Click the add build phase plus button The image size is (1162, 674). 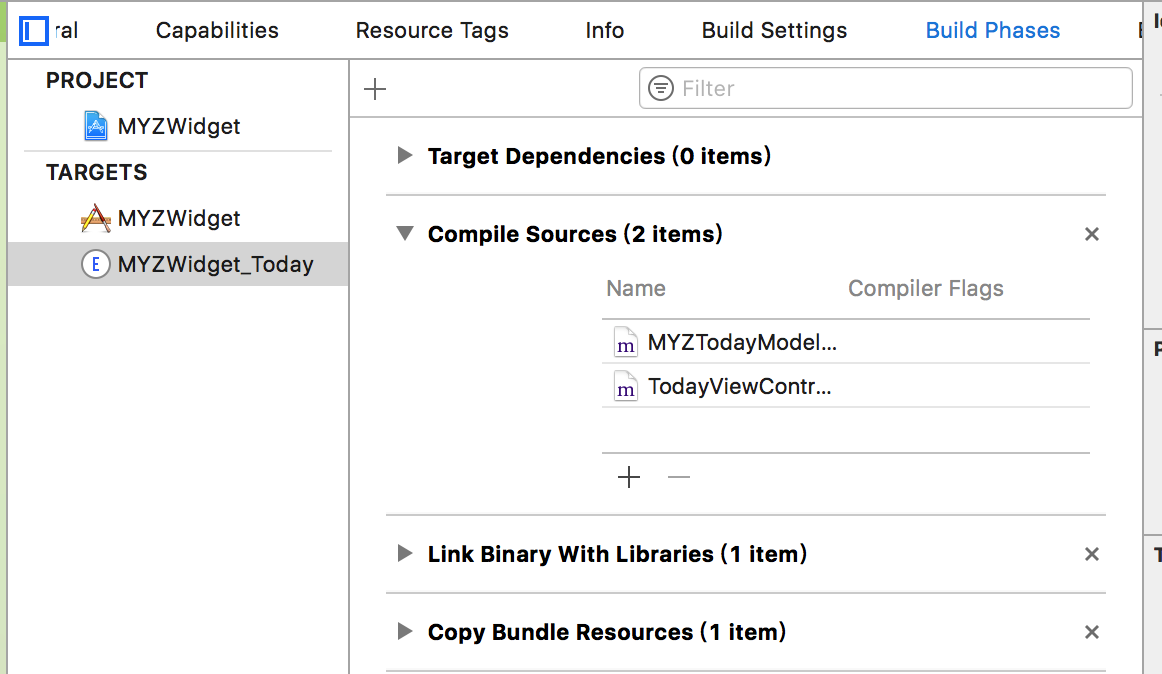coord(375,89)
